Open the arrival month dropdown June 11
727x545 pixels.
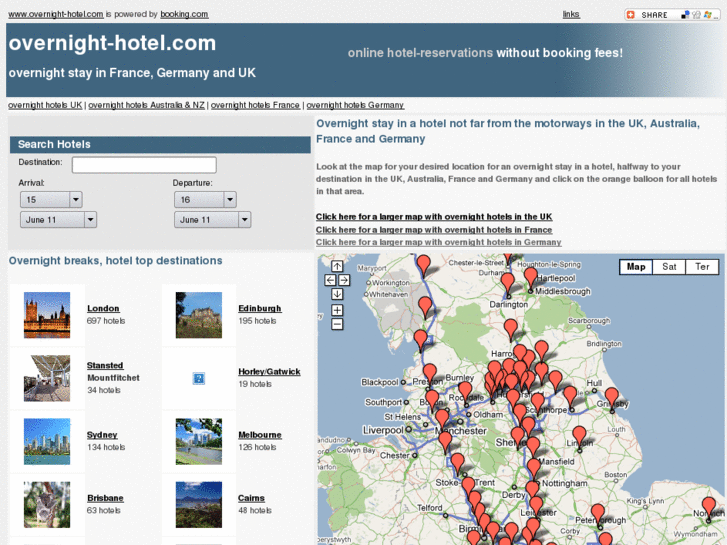pyautogui.click(x=58, y=220)
